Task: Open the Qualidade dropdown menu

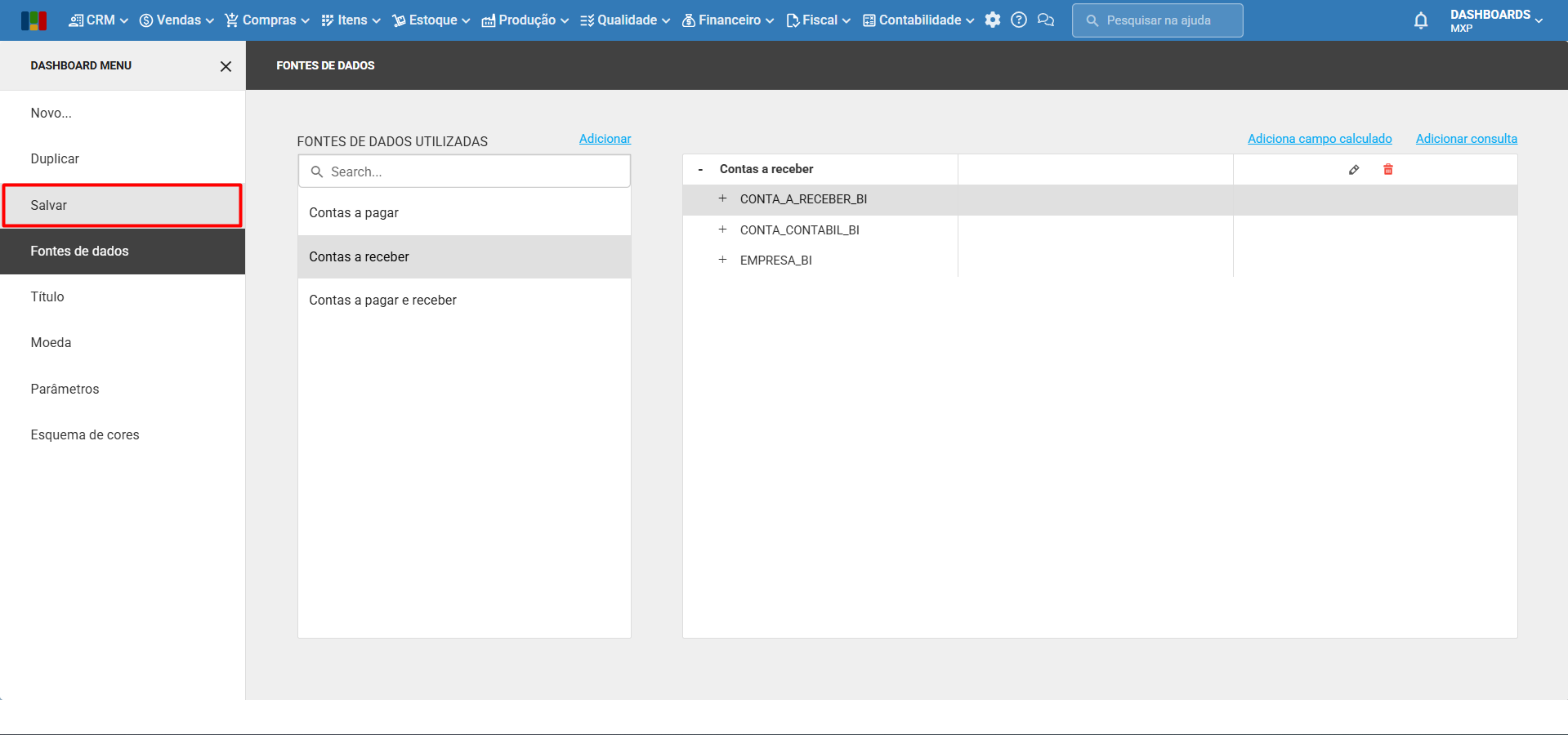Action: coord(625,20)
